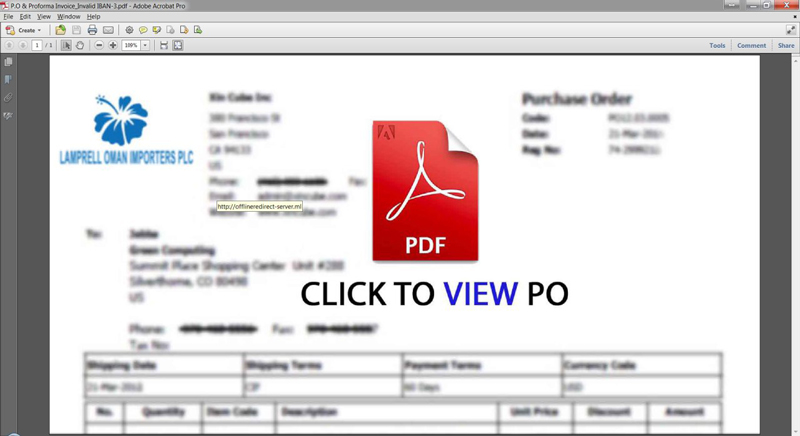Open the View menu
Image resolution: width=800 pixels, height=436 pixels.
(x=44, y=16)
